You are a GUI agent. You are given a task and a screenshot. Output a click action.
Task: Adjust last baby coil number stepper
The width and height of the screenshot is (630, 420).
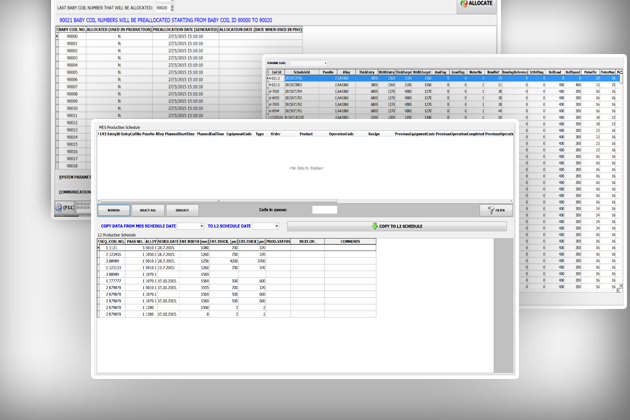[x=171, y=8]
